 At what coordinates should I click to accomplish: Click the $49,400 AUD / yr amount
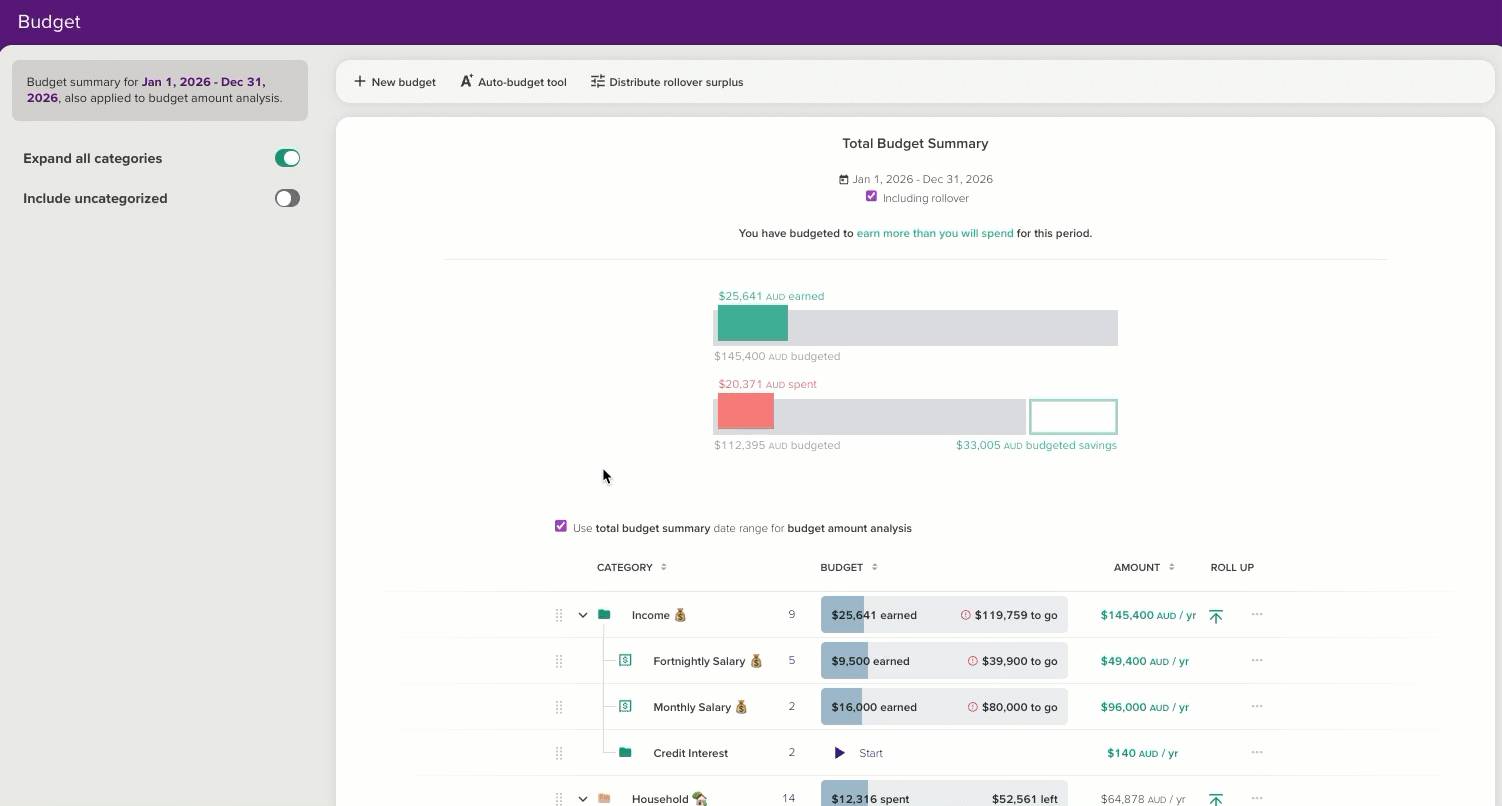pos(1145,661)
